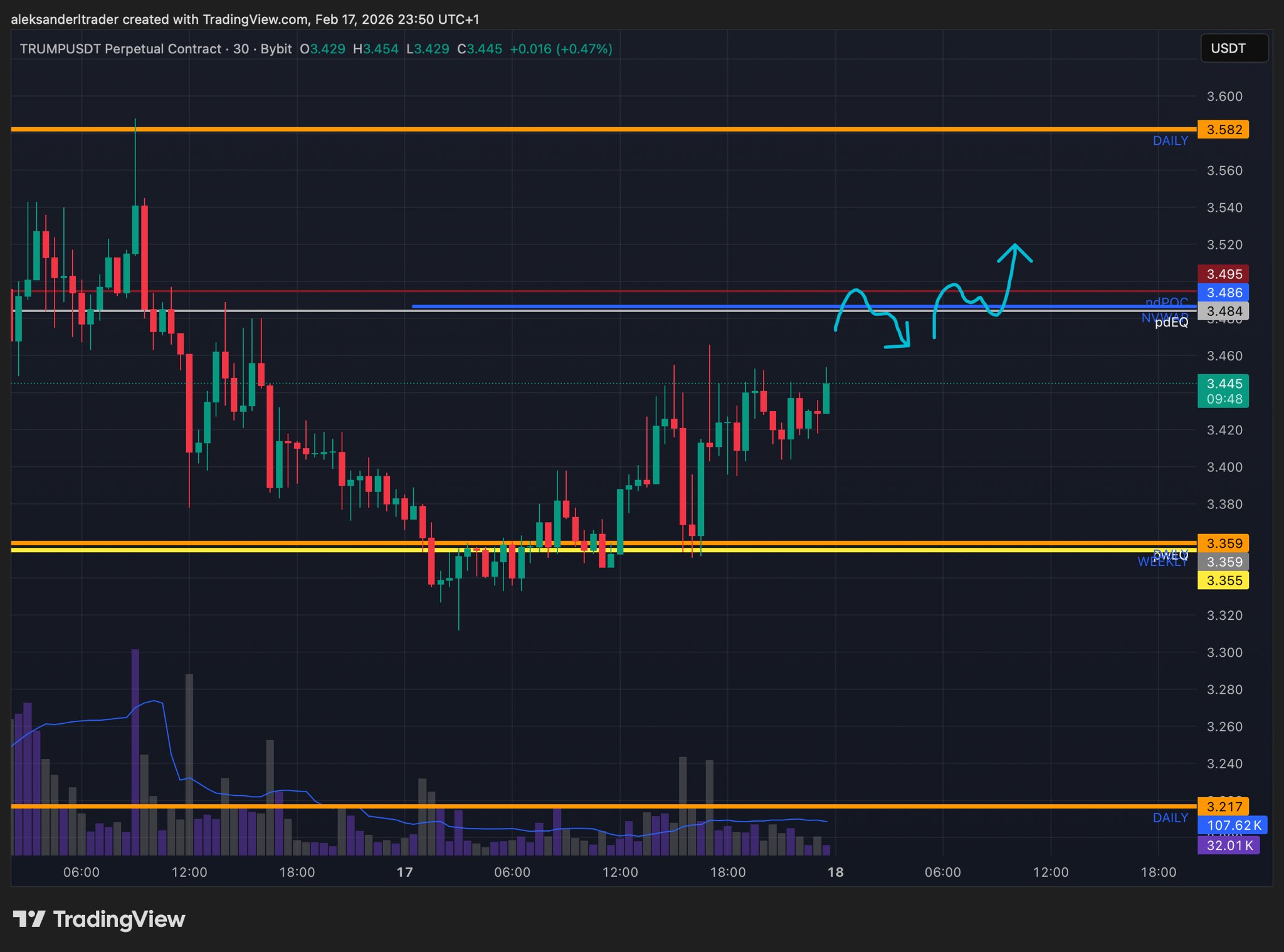Click the DAILY label under the 3.582 line
This screenshot has width=1284, height=952.
tap(1170, 141)
